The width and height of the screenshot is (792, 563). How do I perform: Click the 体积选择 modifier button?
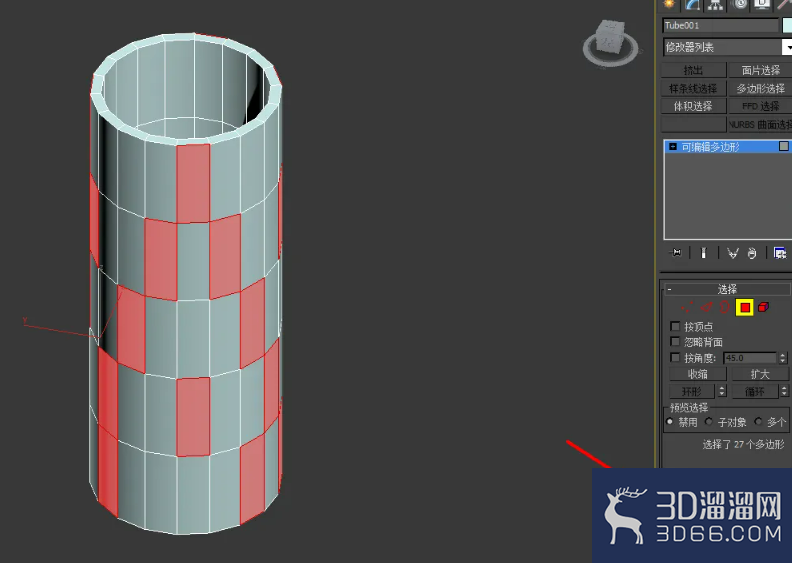(x=694, y=106)
